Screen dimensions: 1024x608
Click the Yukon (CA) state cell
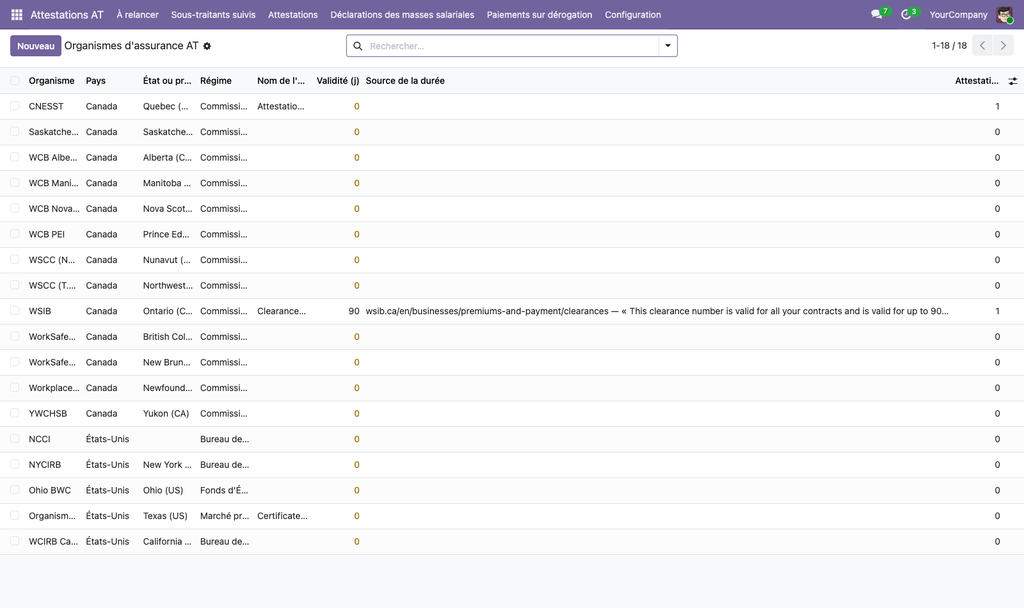(x=166, y=413)
